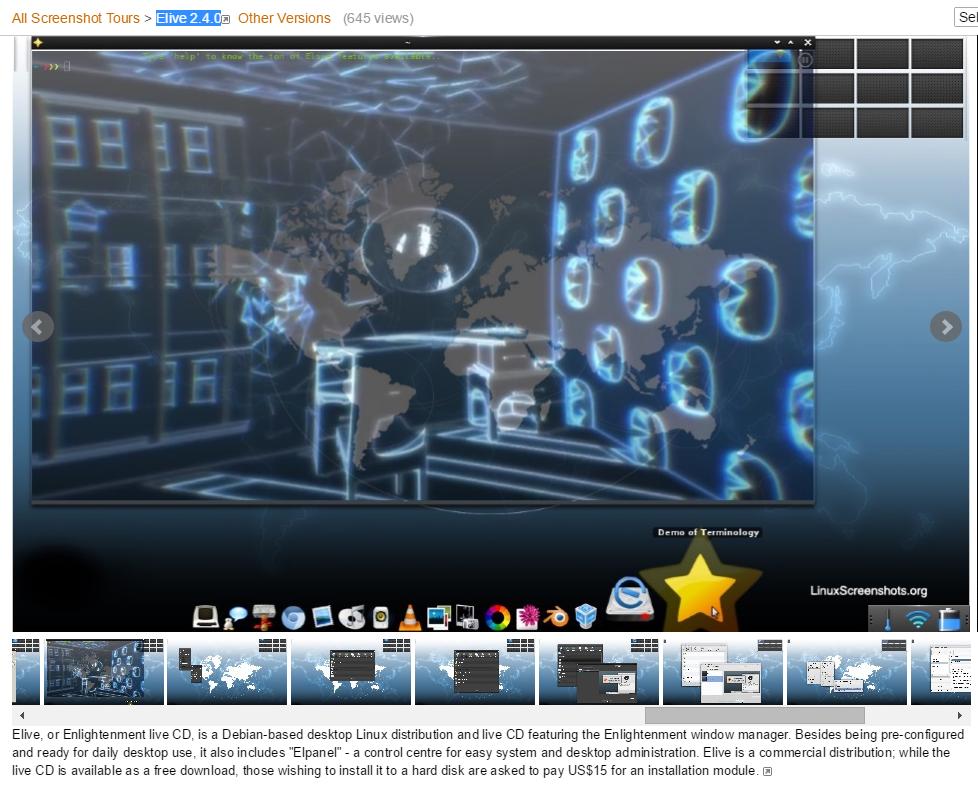Click the stamp tool icon in dock
This screenshot has height=785, width=978.
click(x=264, y=617)
